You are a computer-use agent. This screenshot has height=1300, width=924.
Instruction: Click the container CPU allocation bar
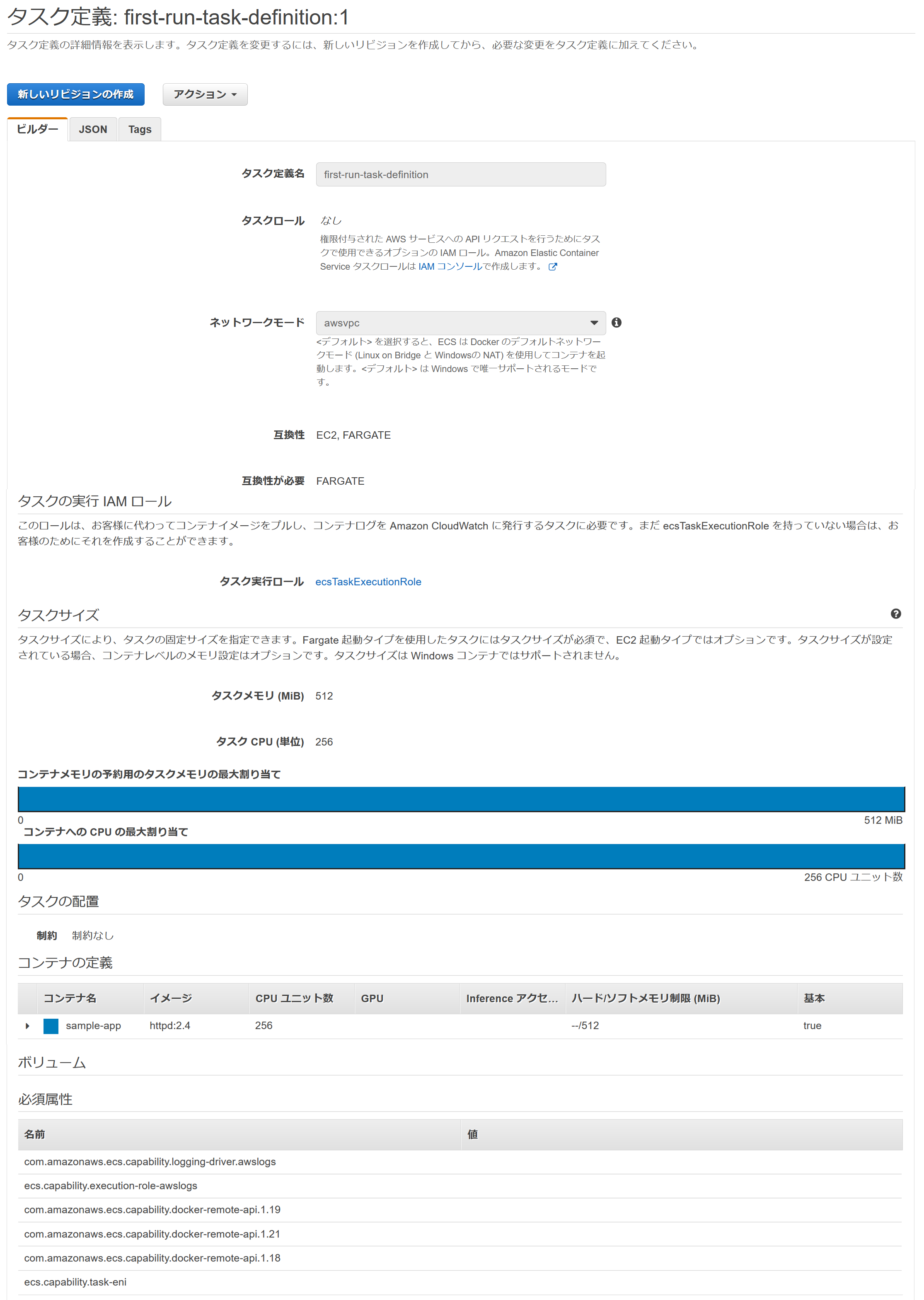(x=462, y=856)
